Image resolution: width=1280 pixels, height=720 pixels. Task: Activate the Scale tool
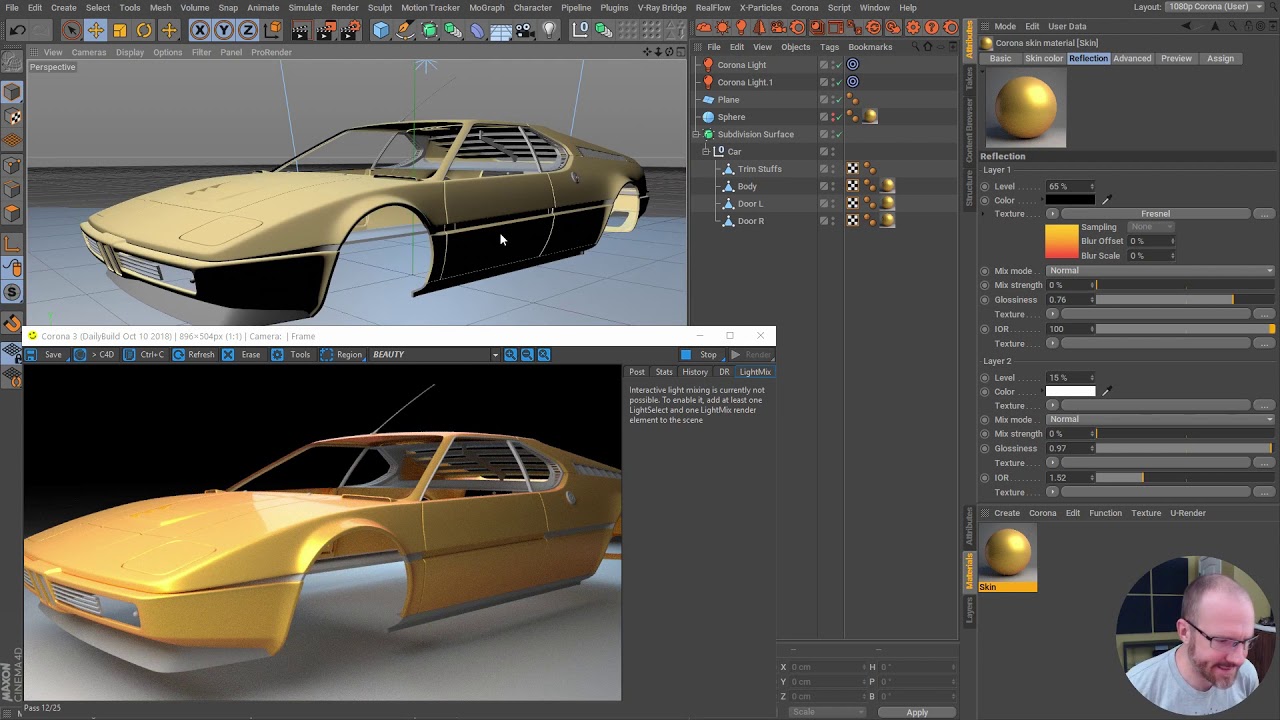[120, 30]
